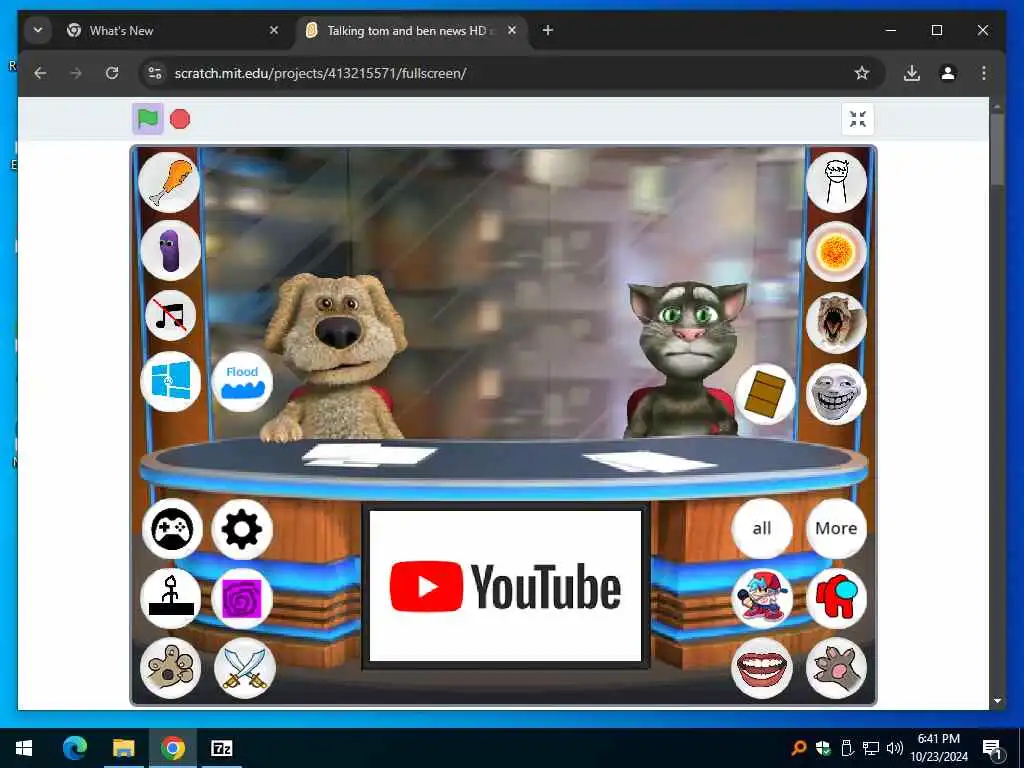Open the notification center
This screenshot has height=768, width=1024.
tap(991, 748)
